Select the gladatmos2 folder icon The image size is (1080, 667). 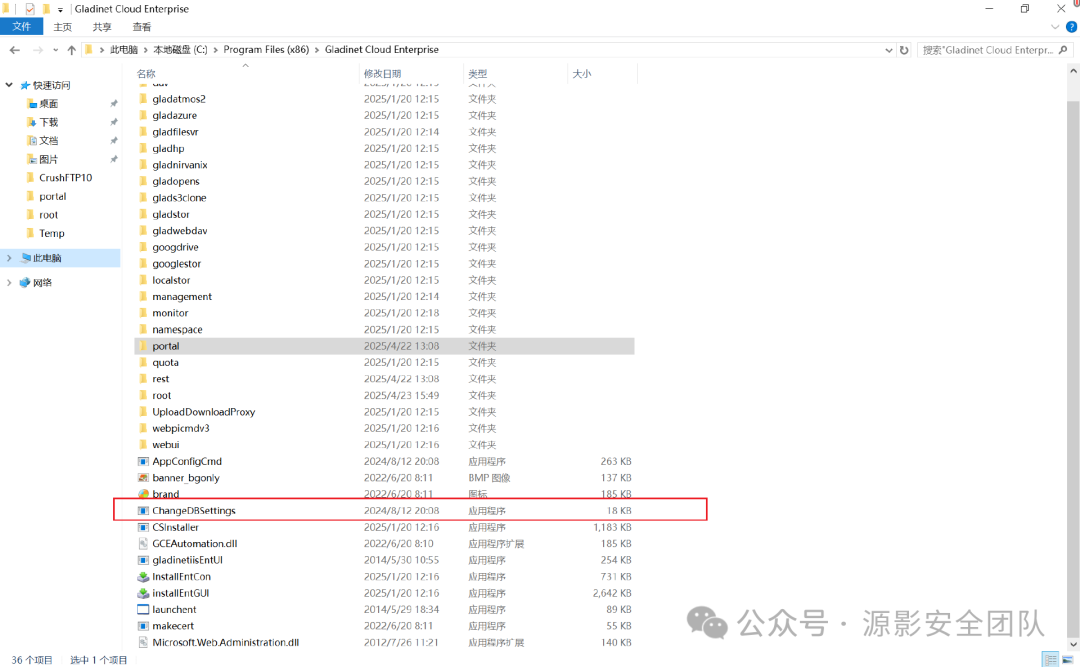(x=143, y=99)
